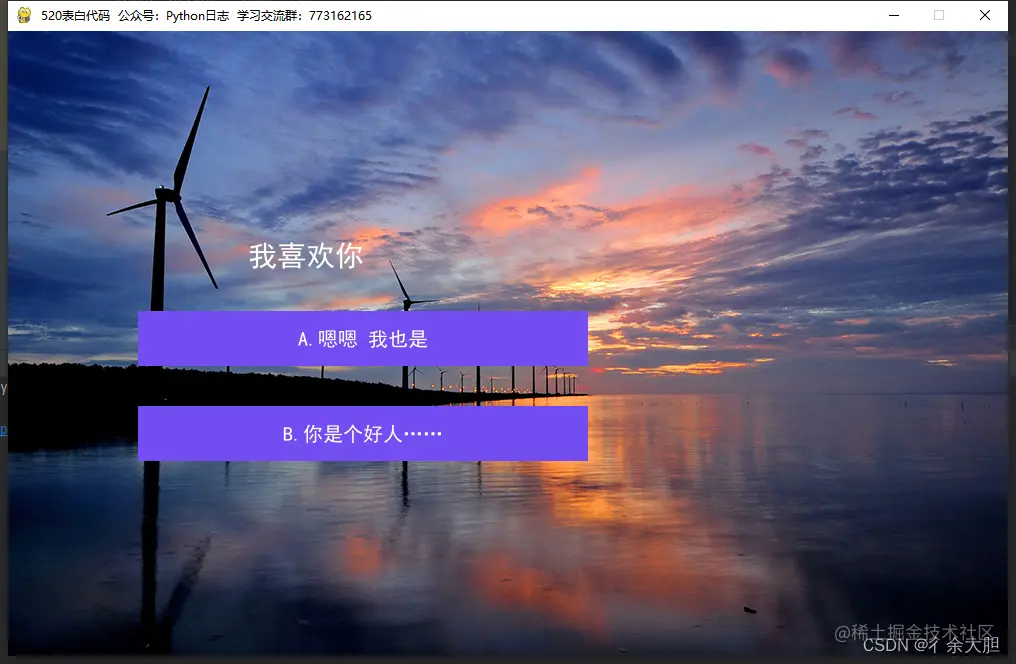Click the "我喜欢你" message text

[304, 257]
